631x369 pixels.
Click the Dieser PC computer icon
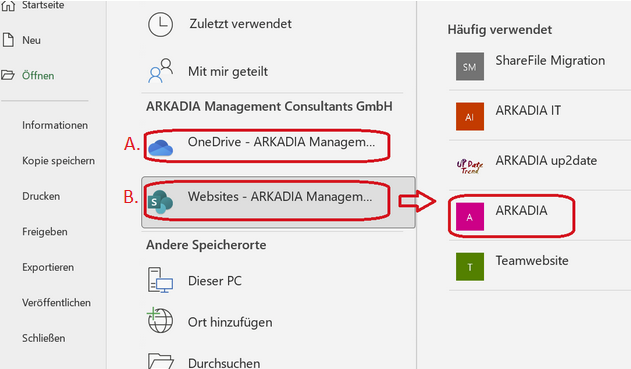point(161,280)
